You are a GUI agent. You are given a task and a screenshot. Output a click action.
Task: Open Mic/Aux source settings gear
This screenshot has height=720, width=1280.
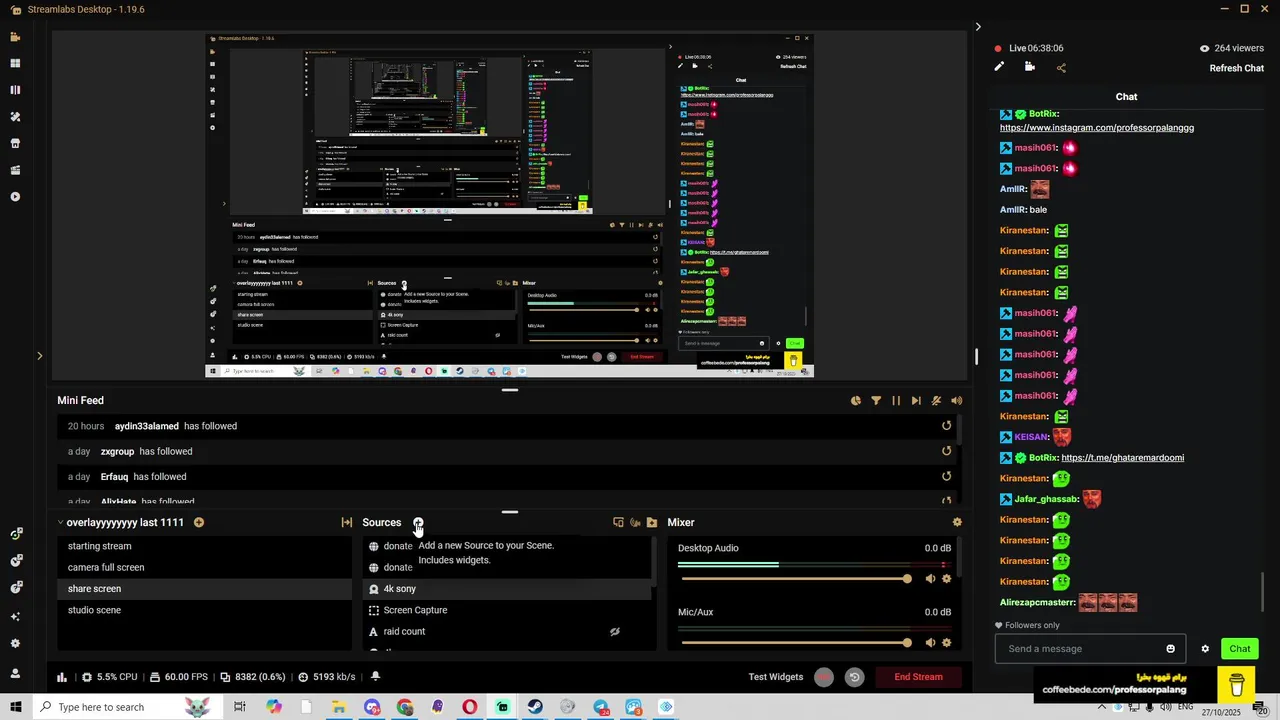click(947, 643)
